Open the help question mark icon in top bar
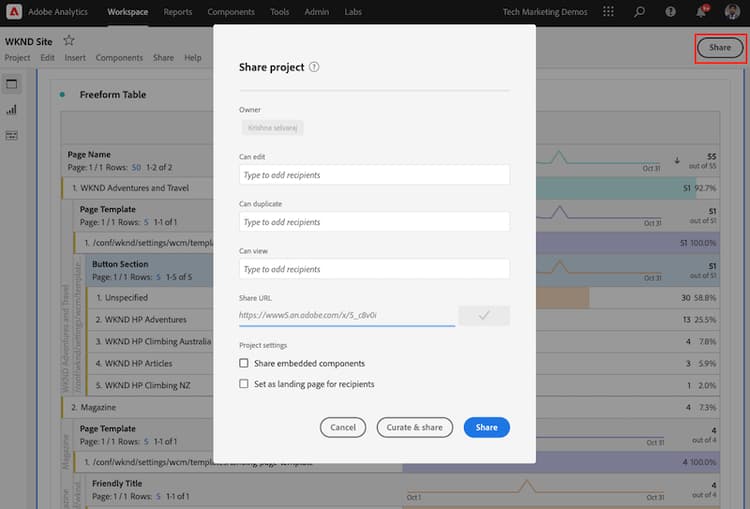This screenshot has height=509, width=750. [671, 11]
